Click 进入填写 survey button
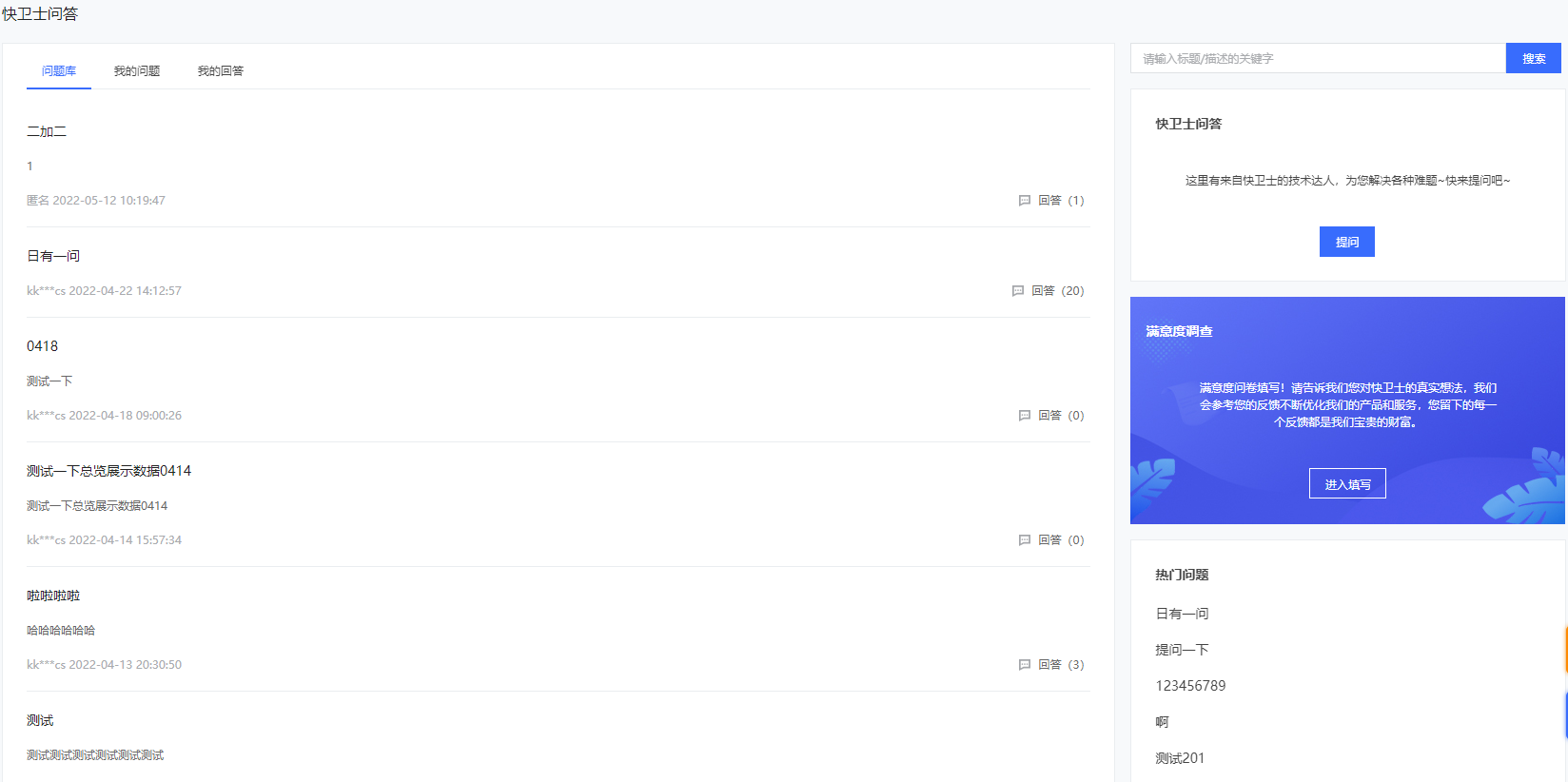This screenshot has width=1568, height=782. (x=1347, y=483)
